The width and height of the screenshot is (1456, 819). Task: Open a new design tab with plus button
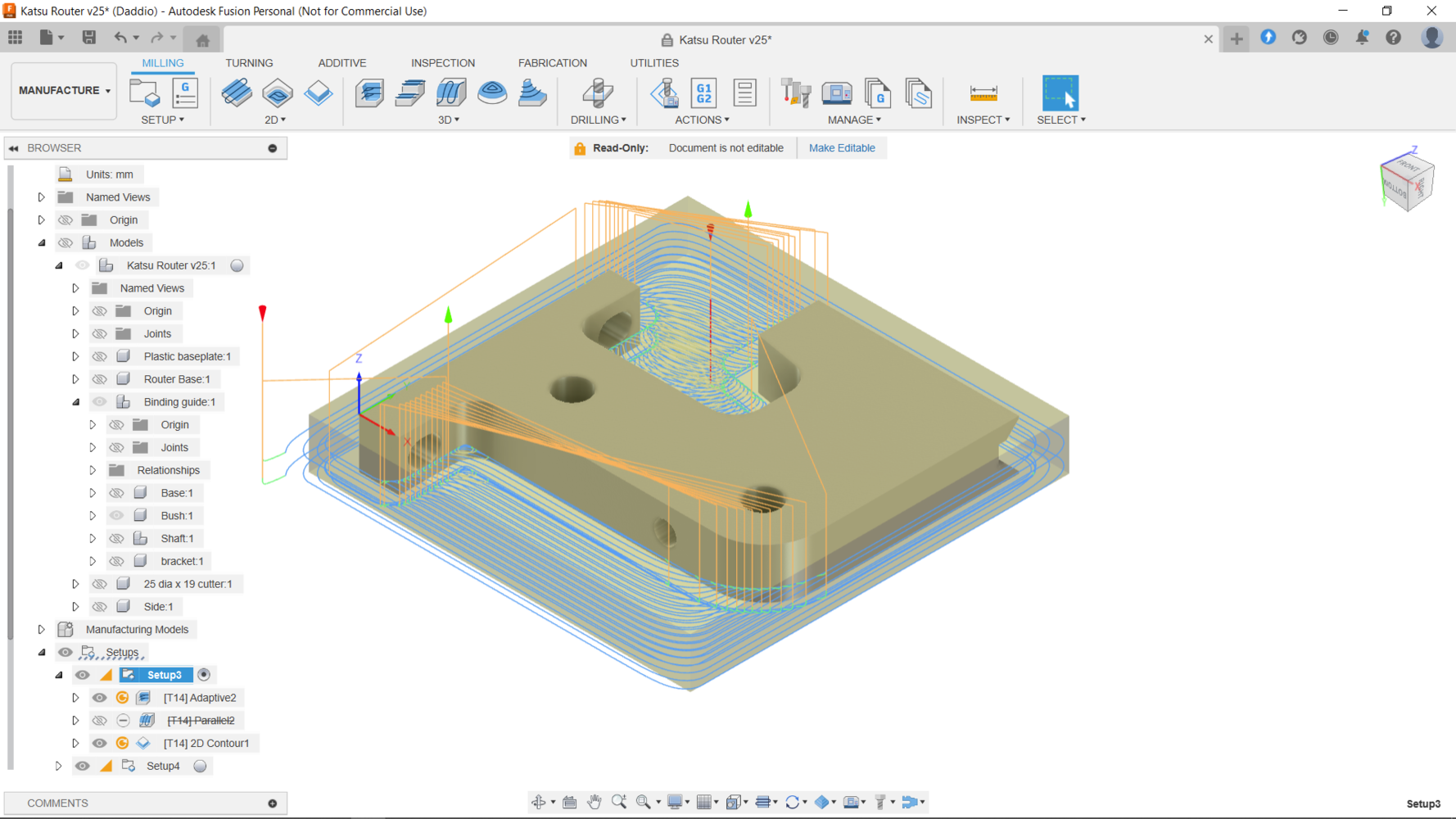1236,38
